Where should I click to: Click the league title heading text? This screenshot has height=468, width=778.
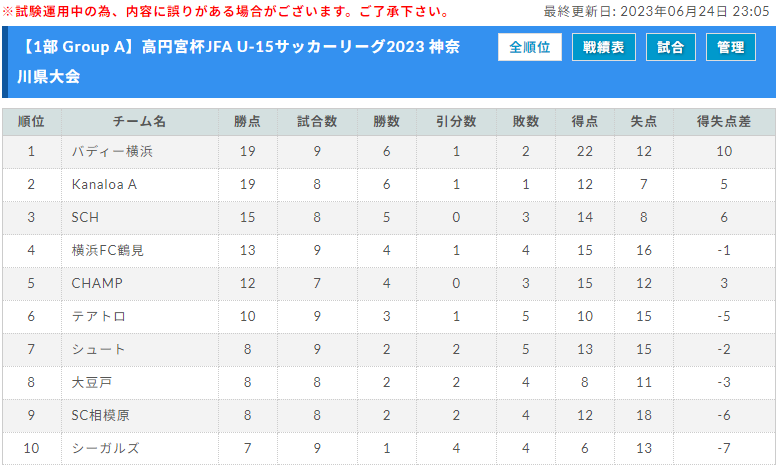coord(239,62)
